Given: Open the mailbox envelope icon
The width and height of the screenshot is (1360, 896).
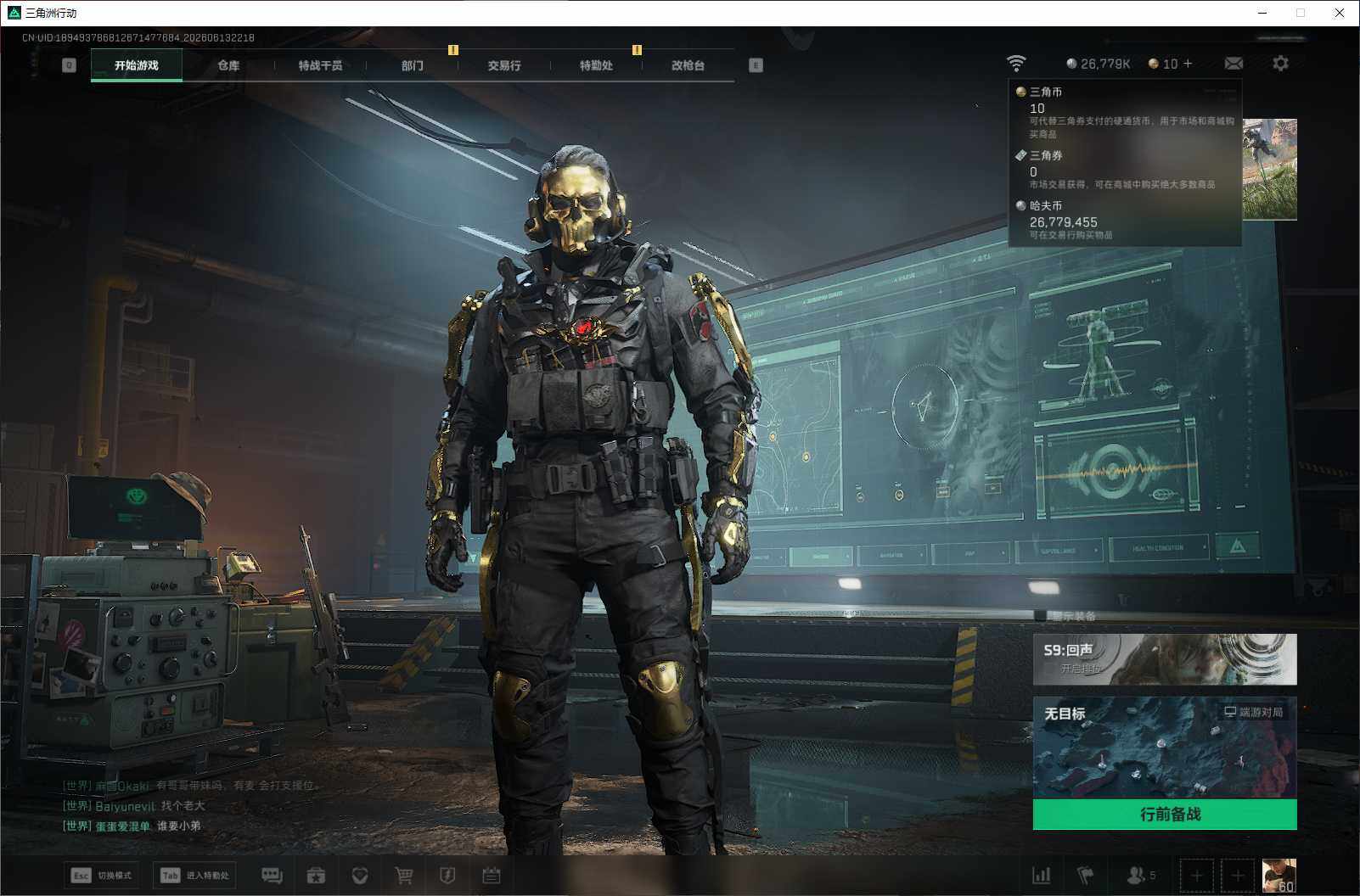Looking at the screenshot, I should (x=1234, y=64).
